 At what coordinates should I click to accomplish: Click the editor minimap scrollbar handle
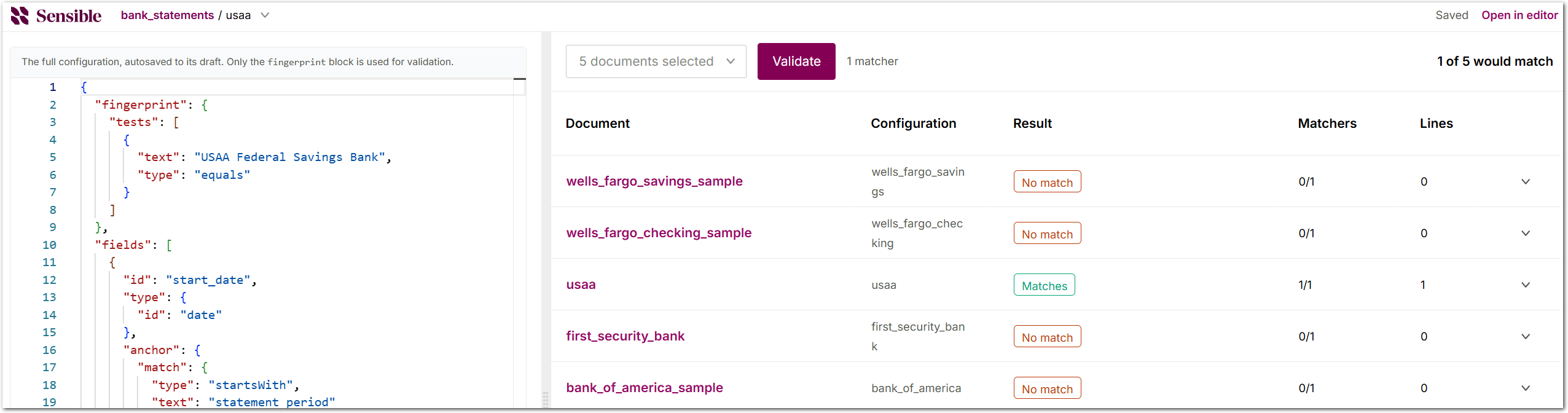coord(520,79)
